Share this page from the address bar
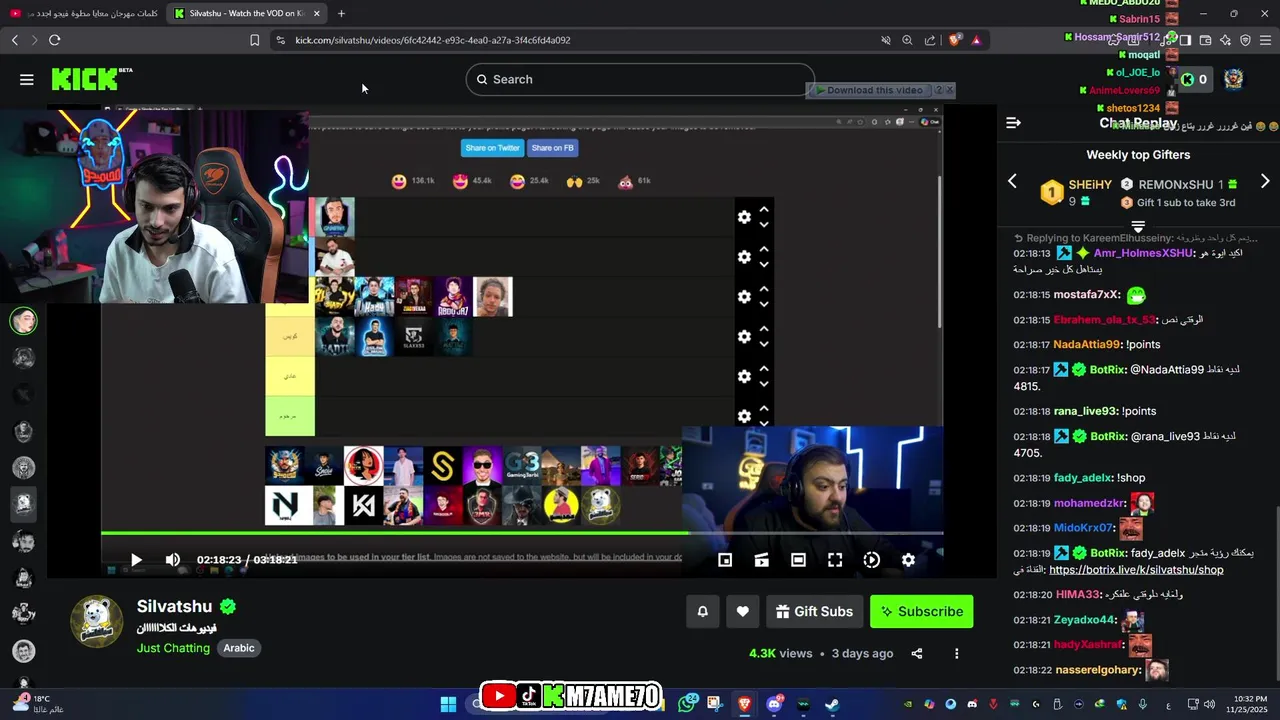Image resolution: width=1280 pixels, height=720 pixels. point(930,40)
